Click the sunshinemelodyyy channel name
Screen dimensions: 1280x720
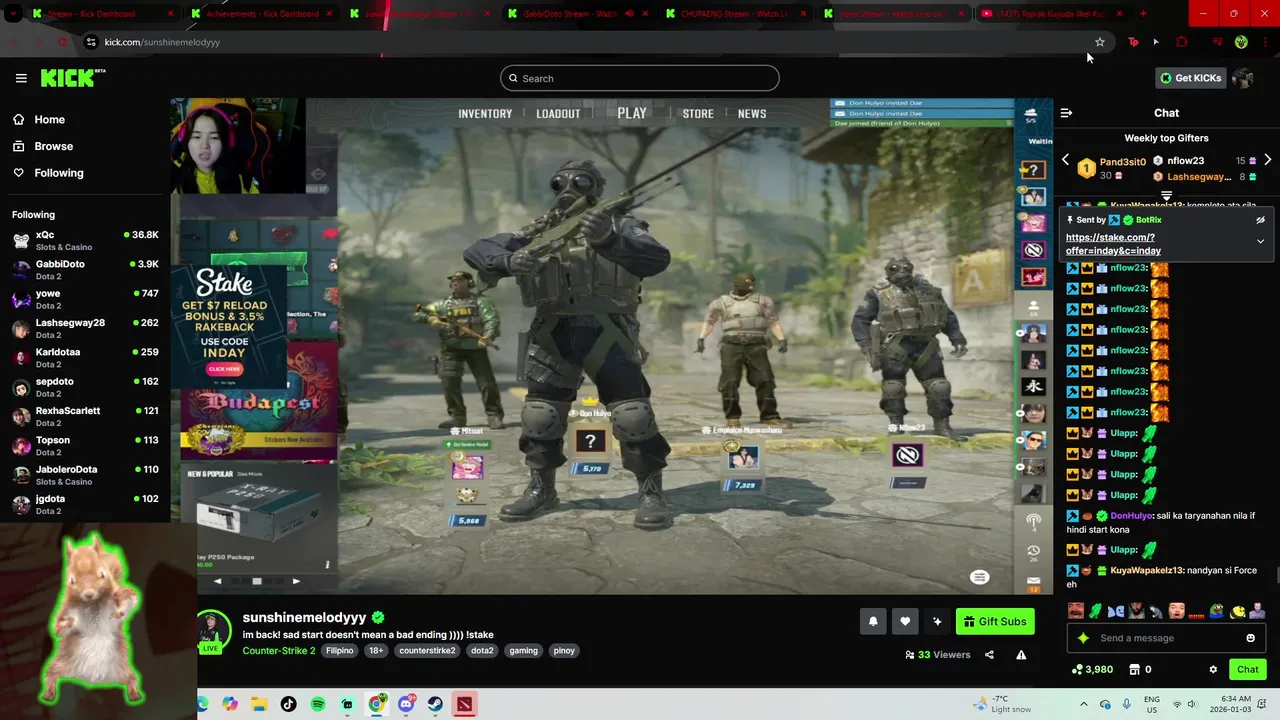click(304, 618)
